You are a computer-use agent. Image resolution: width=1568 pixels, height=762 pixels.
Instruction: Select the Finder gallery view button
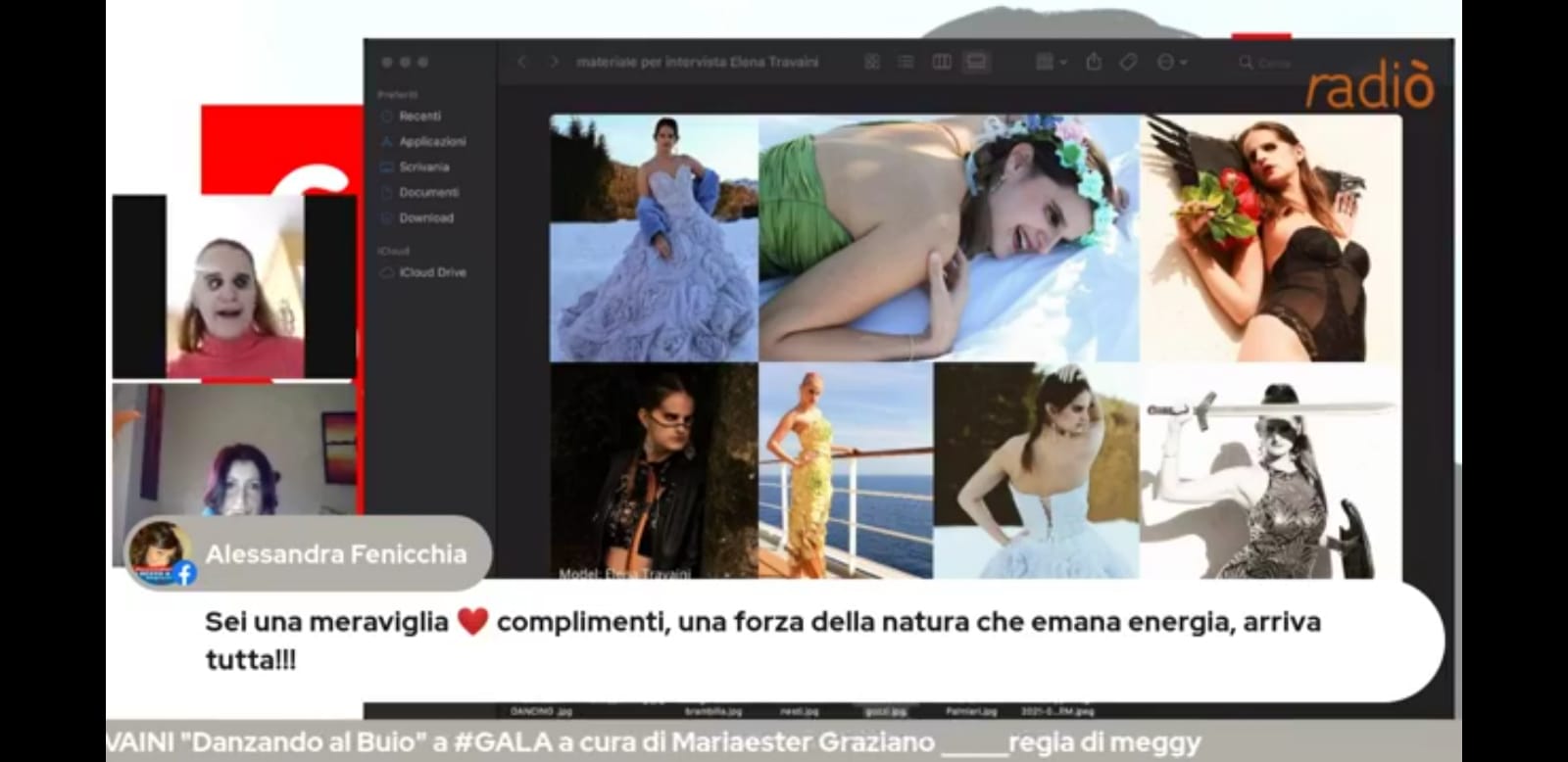pyautogui.click(x=976, y=62)
